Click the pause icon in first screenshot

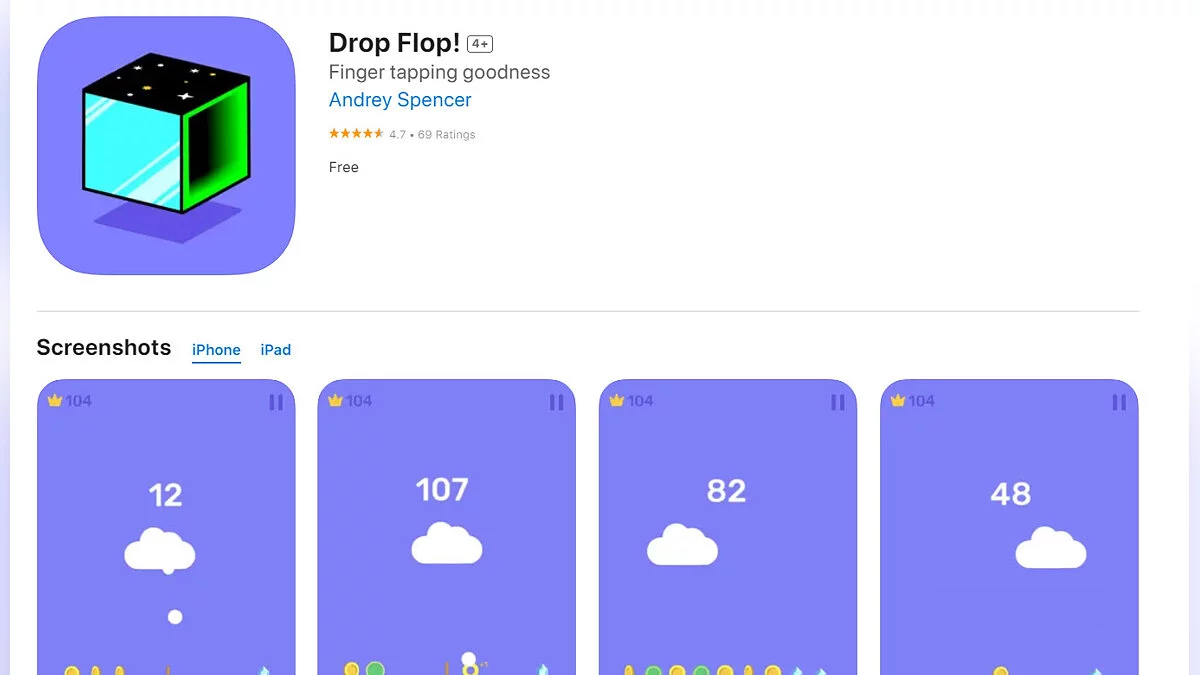pyautogui.click(x=276, y=402)
